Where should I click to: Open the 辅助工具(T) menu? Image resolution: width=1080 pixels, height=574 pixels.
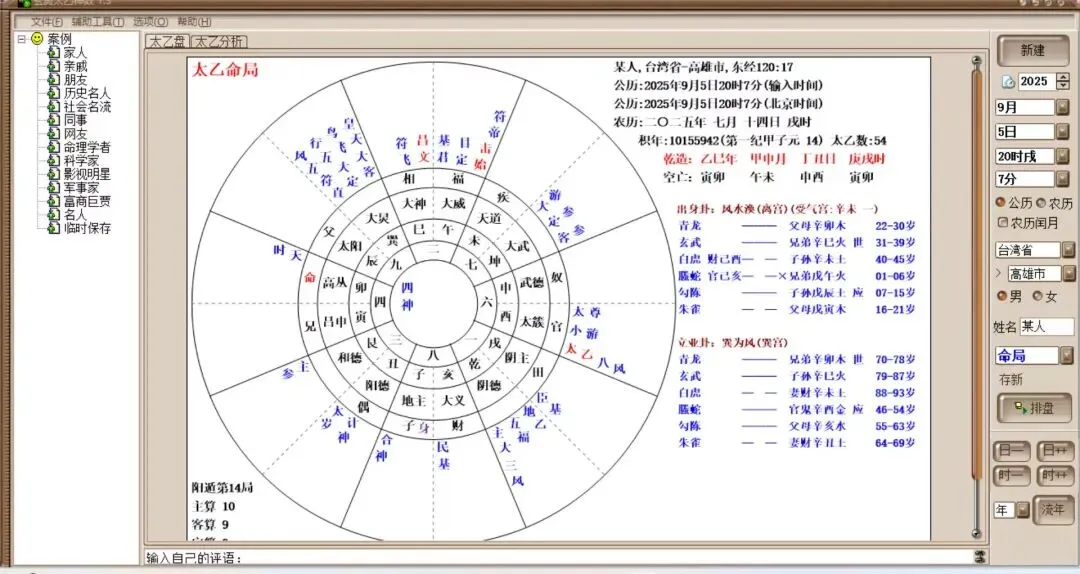(x=98, y=22)
